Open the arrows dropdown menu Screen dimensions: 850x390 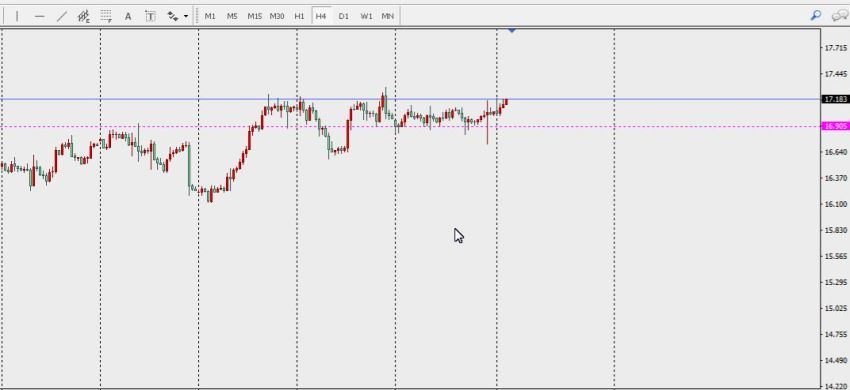click(186, 16)
